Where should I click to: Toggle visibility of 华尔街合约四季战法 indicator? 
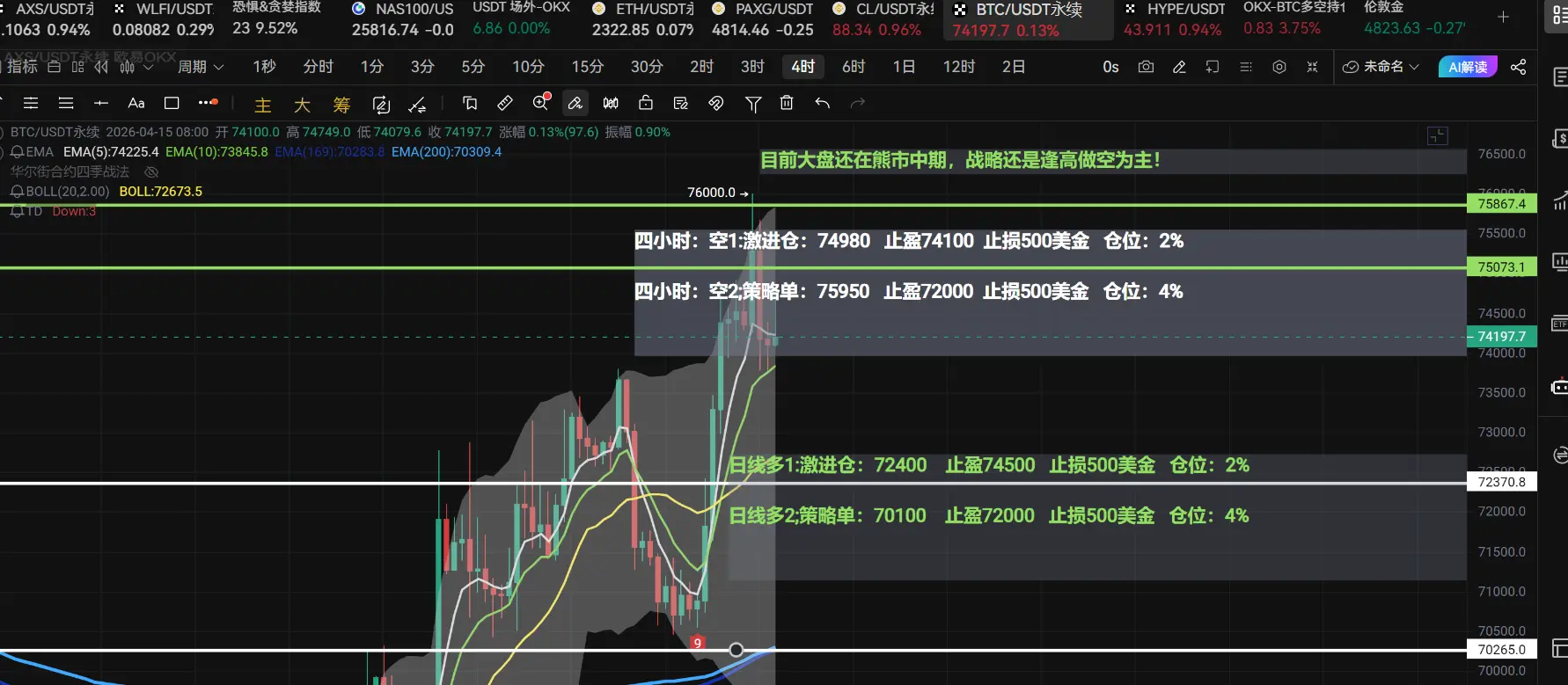point(151,171)
